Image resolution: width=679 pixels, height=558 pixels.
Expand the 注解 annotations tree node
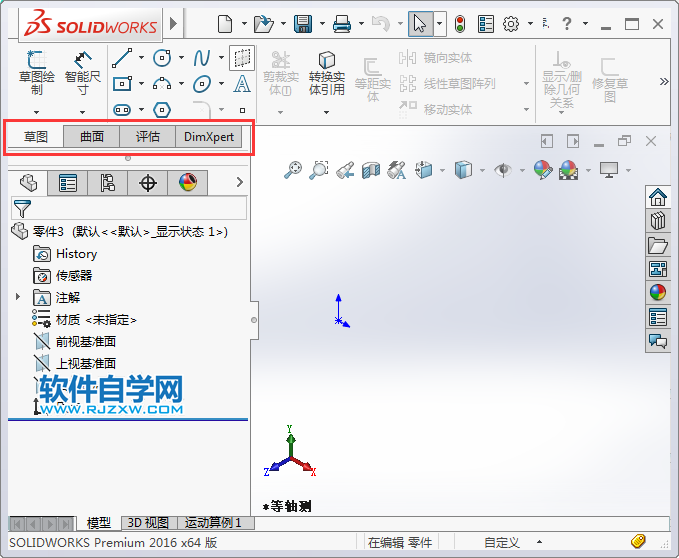point(18,297)
